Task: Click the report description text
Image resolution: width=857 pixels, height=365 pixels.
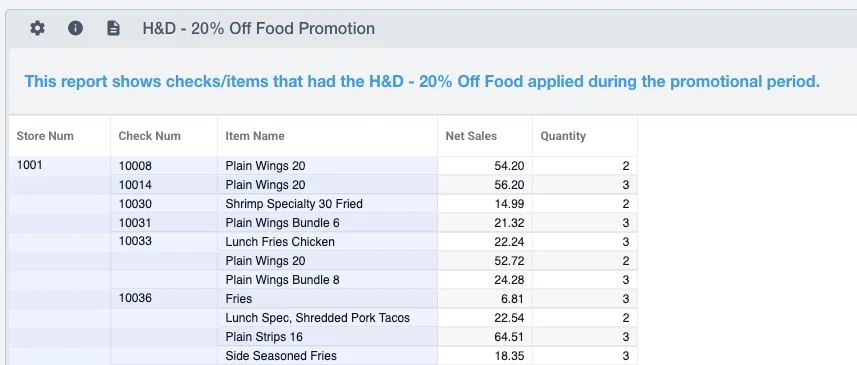Action: [x=422, y=82]
